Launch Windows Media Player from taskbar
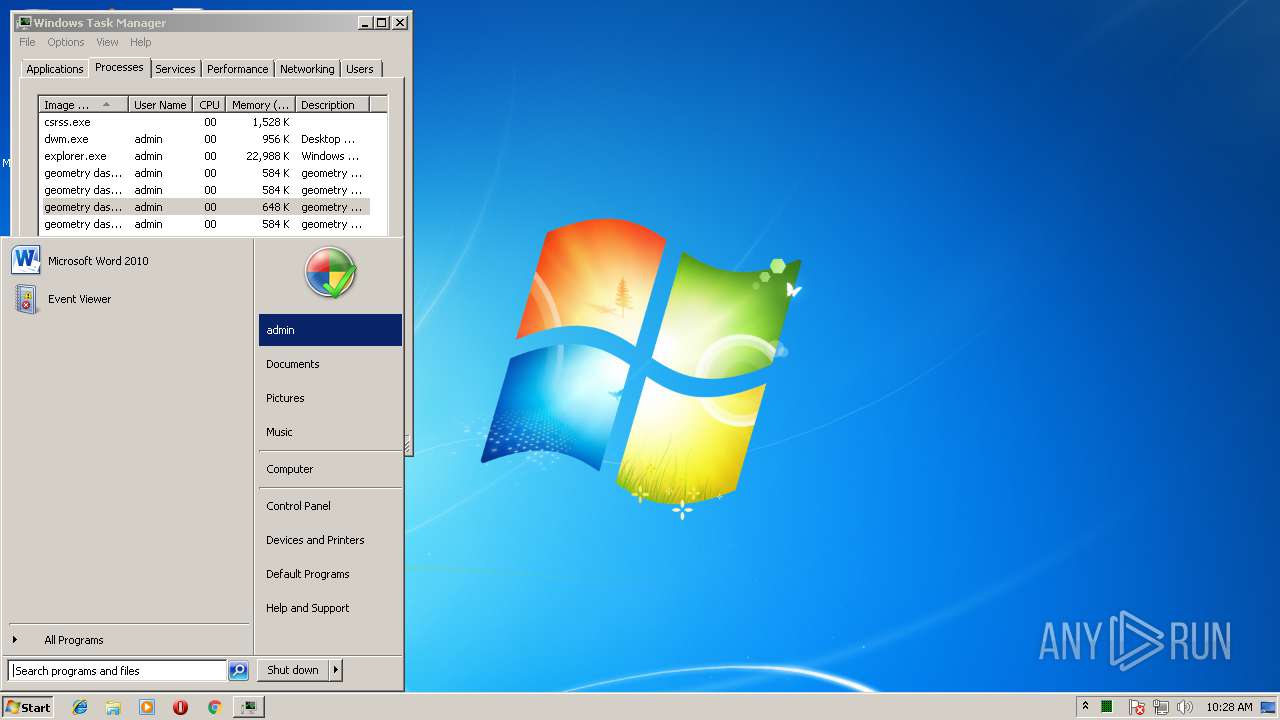The width and height of the screenshot is (1280, 720). click(x=147, y=707)
